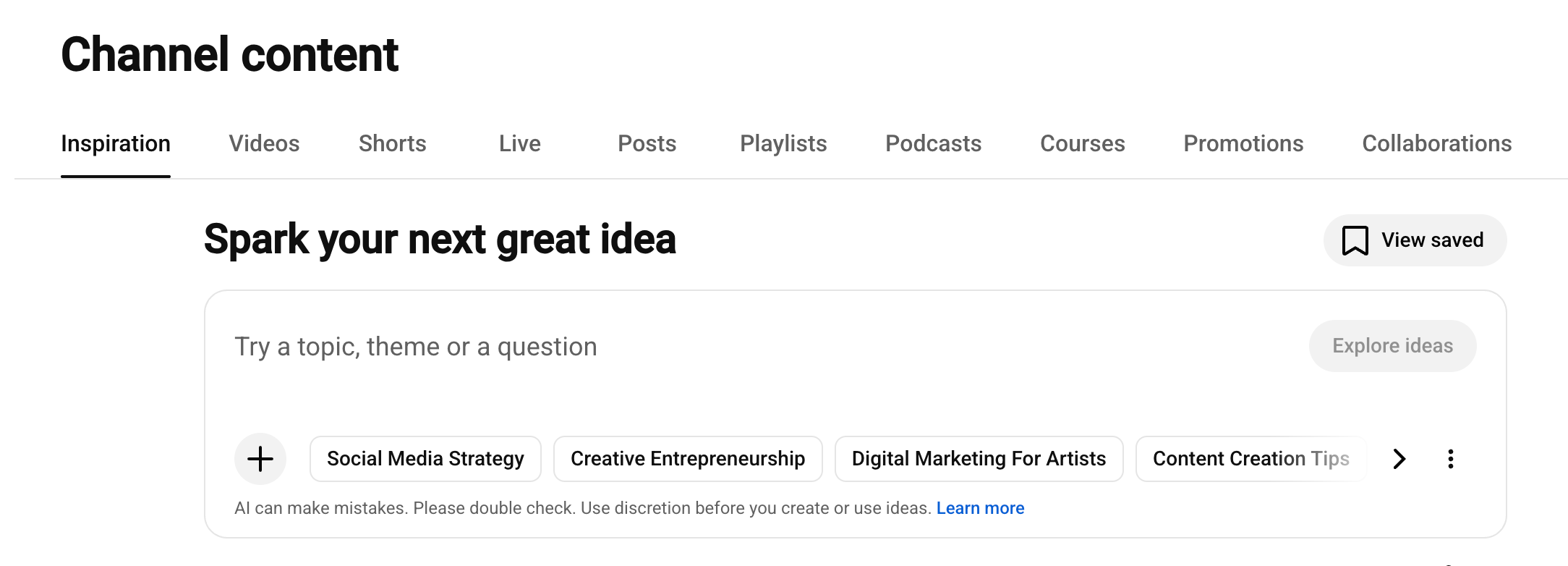Go to the Live tab
Screen dimensions: 1568x566
520,143
